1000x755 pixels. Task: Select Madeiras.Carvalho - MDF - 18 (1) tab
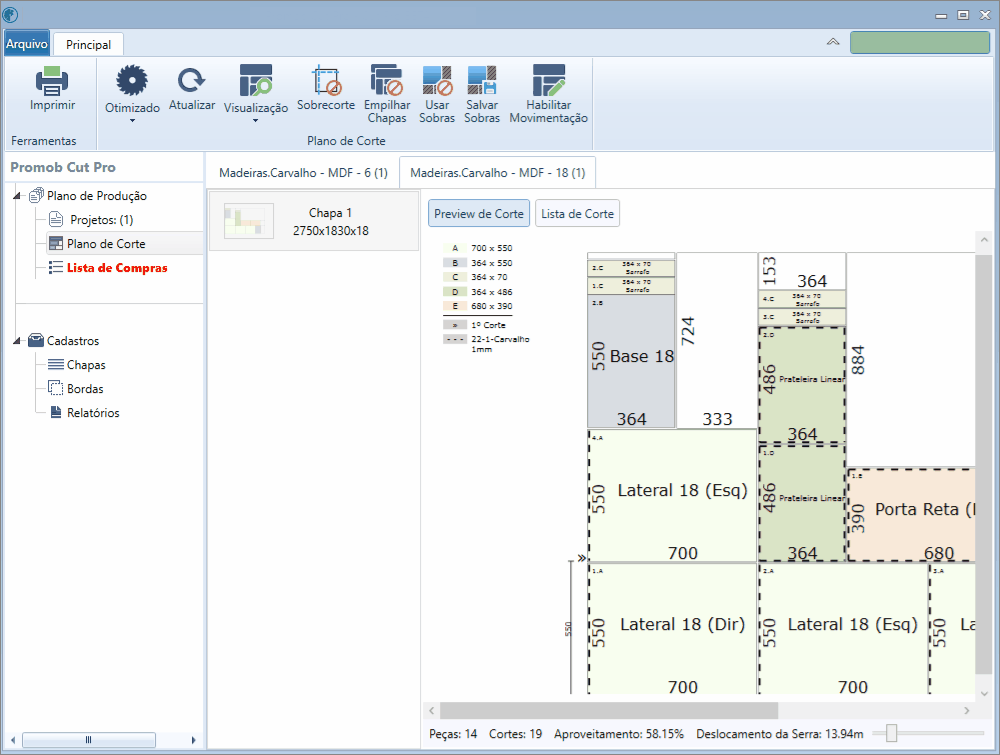[x=497, y=173]
